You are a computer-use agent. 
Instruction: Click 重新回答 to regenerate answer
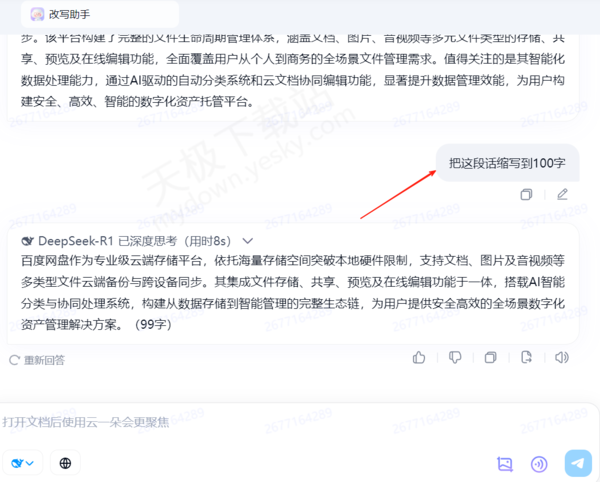pos(37,360)
